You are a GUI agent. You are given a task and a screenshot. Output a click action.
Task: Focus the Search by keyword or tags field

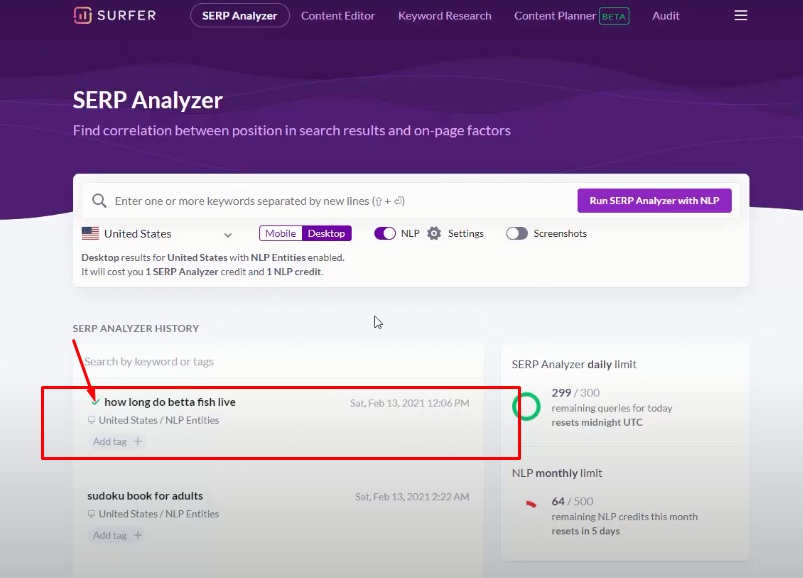coord(279,361)
